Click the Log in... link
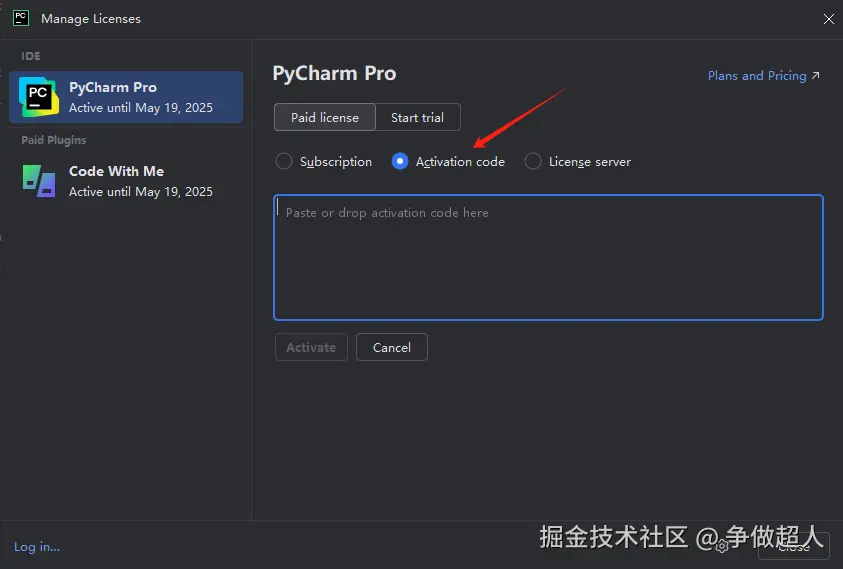The image size is (843, 569). 37,547
